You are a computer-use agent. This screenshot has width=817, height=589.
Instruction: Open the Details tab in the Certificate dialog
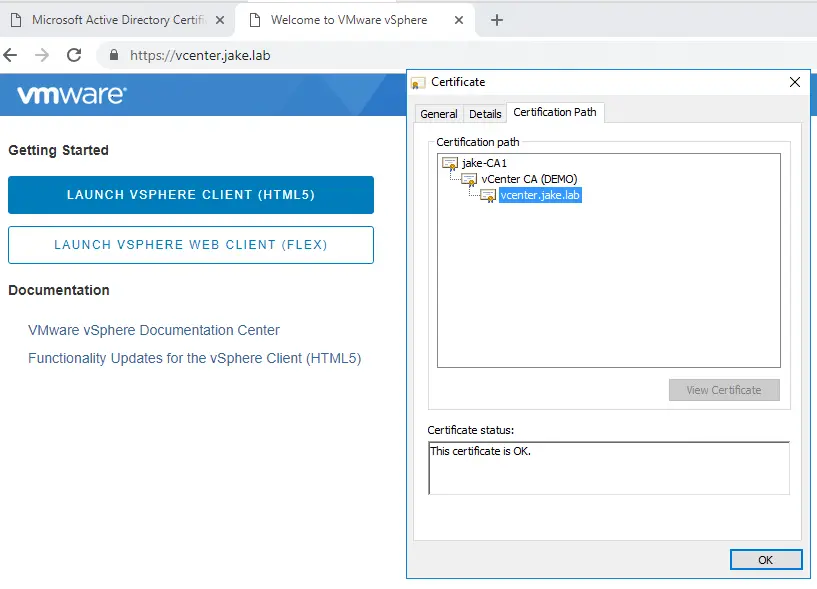pyautogui.click(x=485, y=114)
